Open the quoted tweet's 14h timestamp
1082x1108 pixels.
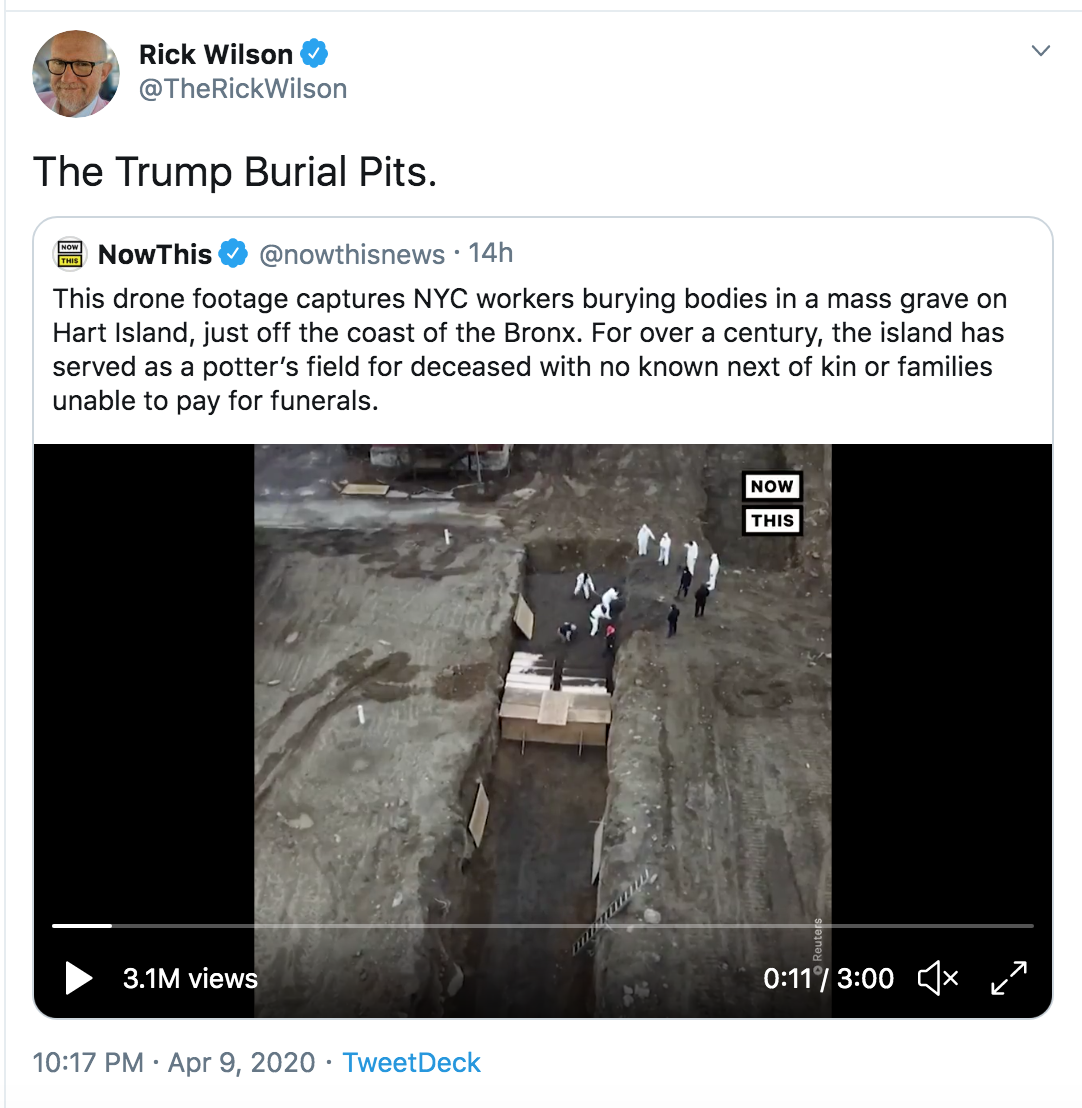[x=490, y=254]
